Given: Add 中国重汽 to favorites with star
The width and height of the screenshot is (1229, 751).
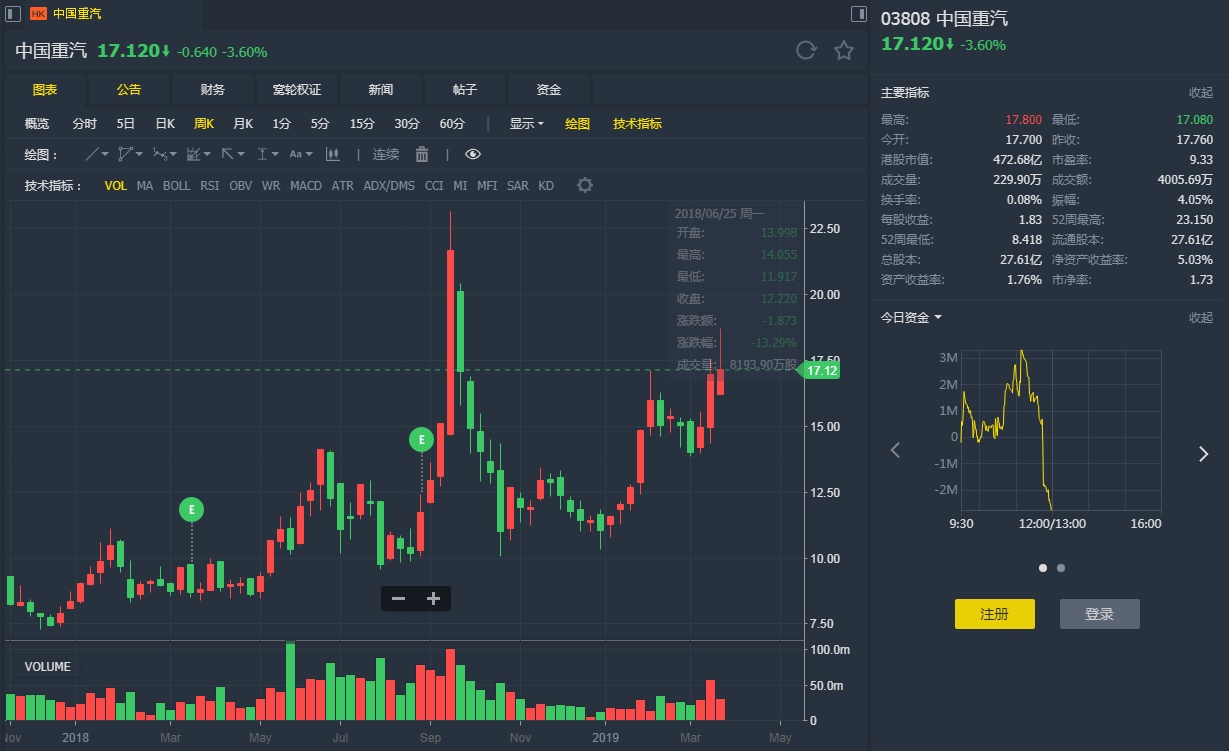Looking at the screenshot, I should [x=844, y=51].
